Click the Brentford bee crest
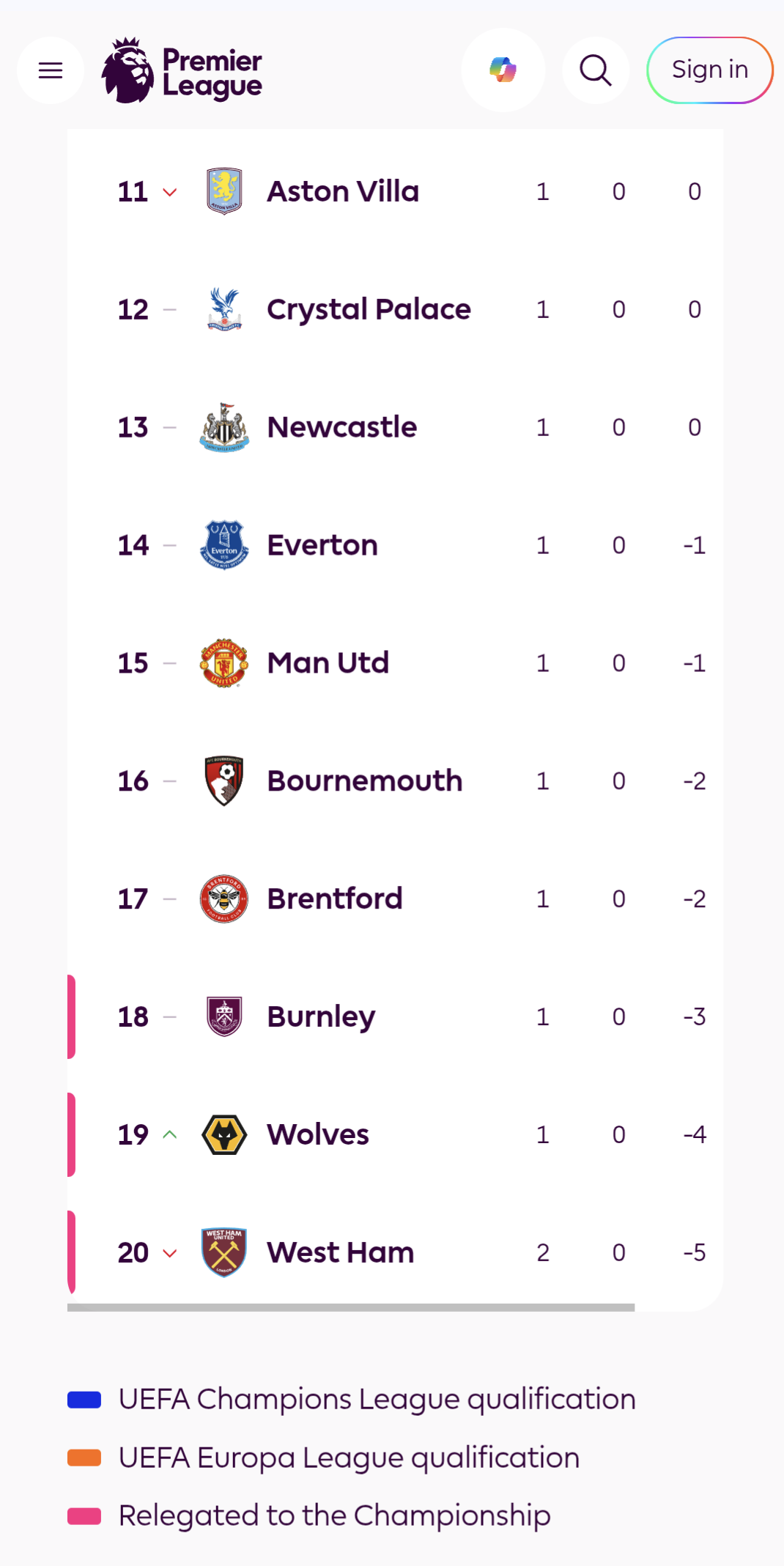This screenshot has width=784, height=1566. pyautogui.click(x=224, y=899)
